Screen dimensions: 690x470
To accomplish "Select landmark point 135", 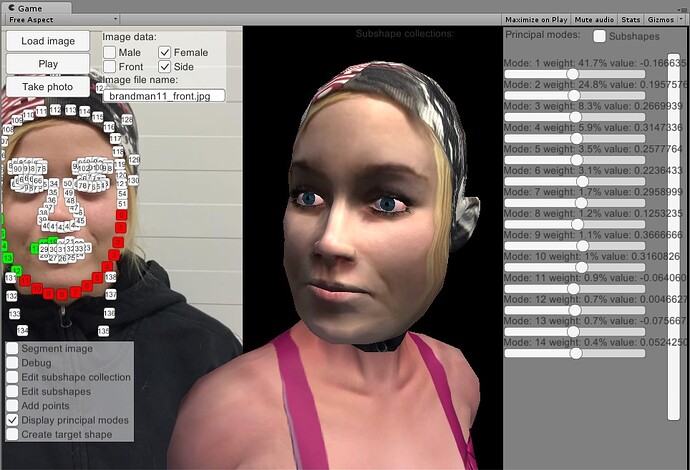I will 103,331.
